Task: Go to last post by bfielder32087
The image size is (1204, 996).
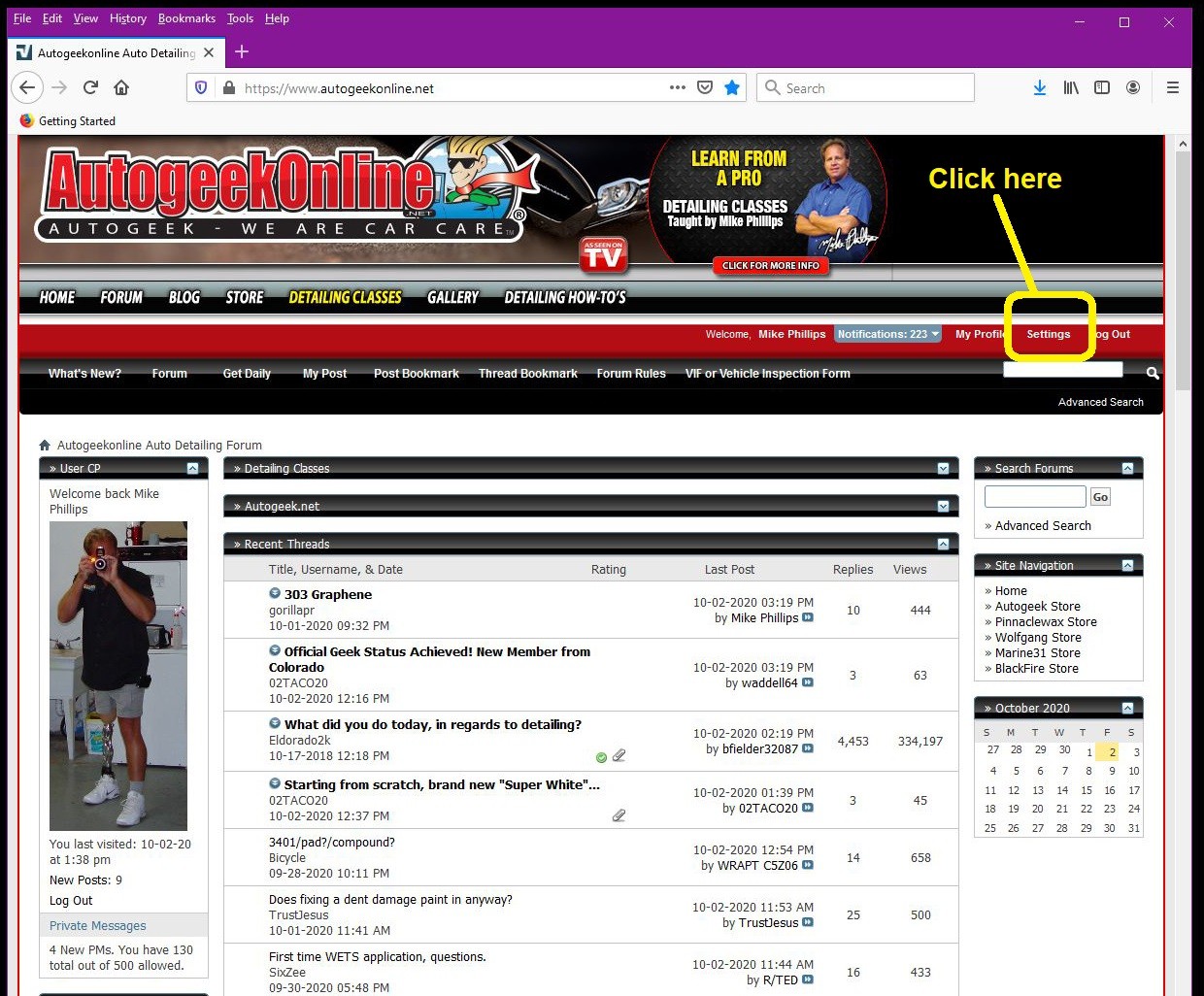Action: coord(808,748)
